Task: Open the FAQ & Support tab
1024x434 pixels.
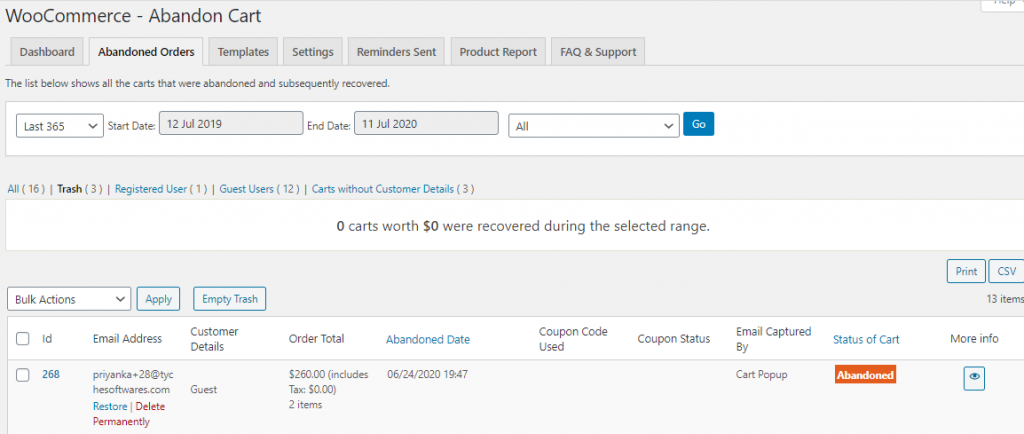Action: (598, 52)
